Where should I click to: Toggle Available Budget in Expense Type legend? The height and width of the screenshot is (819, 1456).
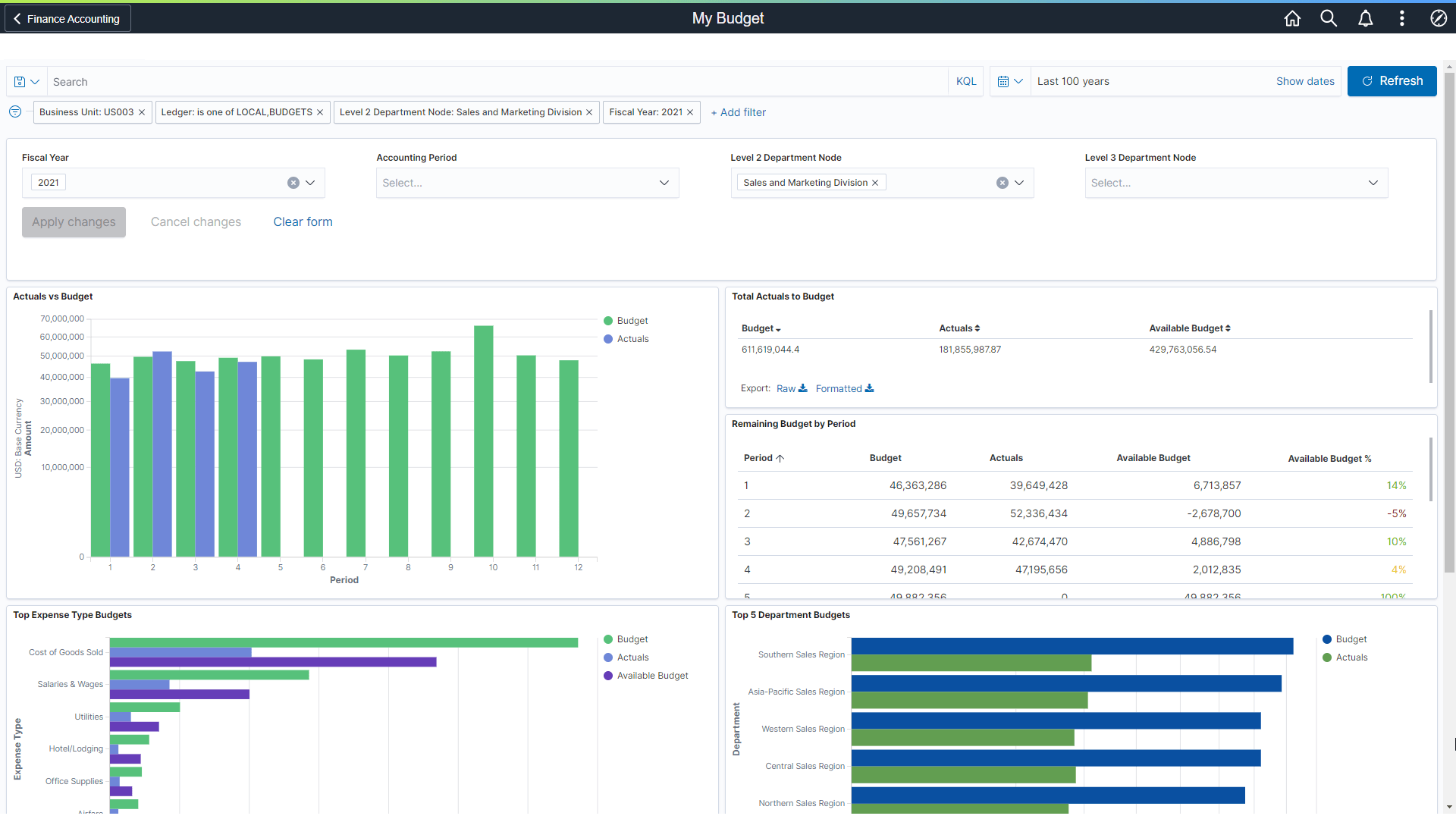tap(651, 676)
